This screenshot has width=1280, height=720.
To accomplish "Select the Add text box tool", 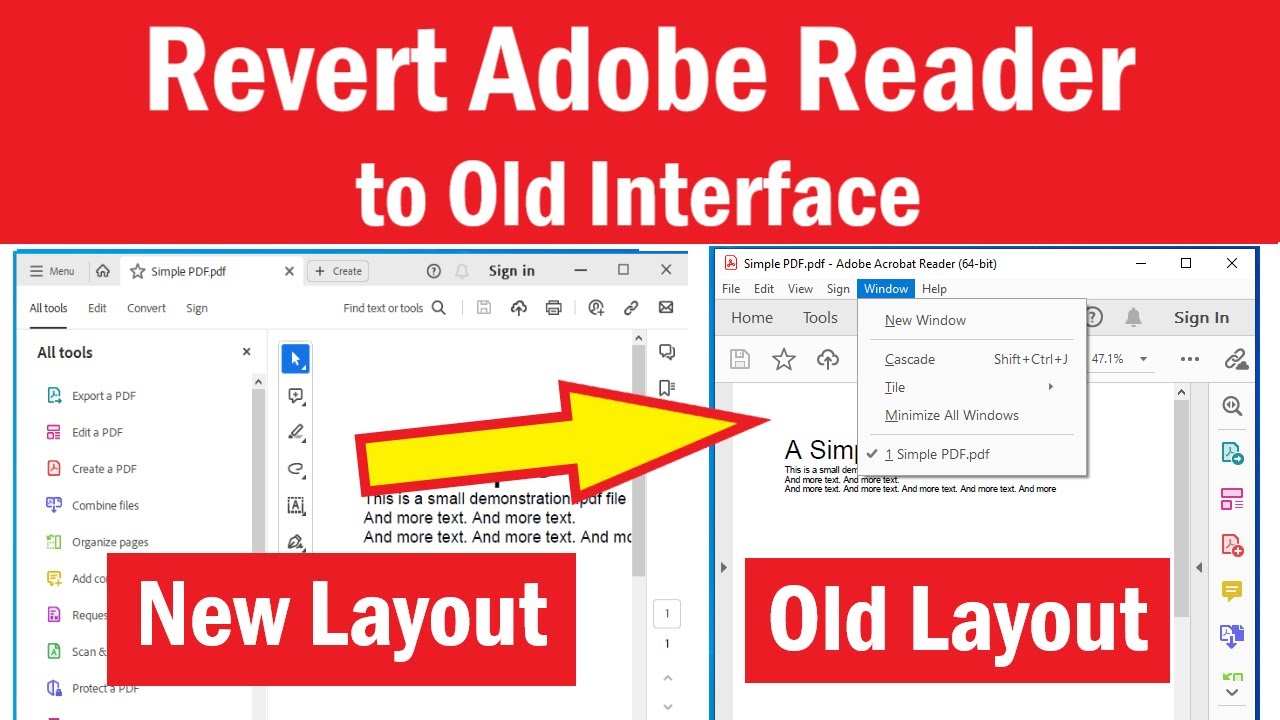I will [x=295, y=505].
